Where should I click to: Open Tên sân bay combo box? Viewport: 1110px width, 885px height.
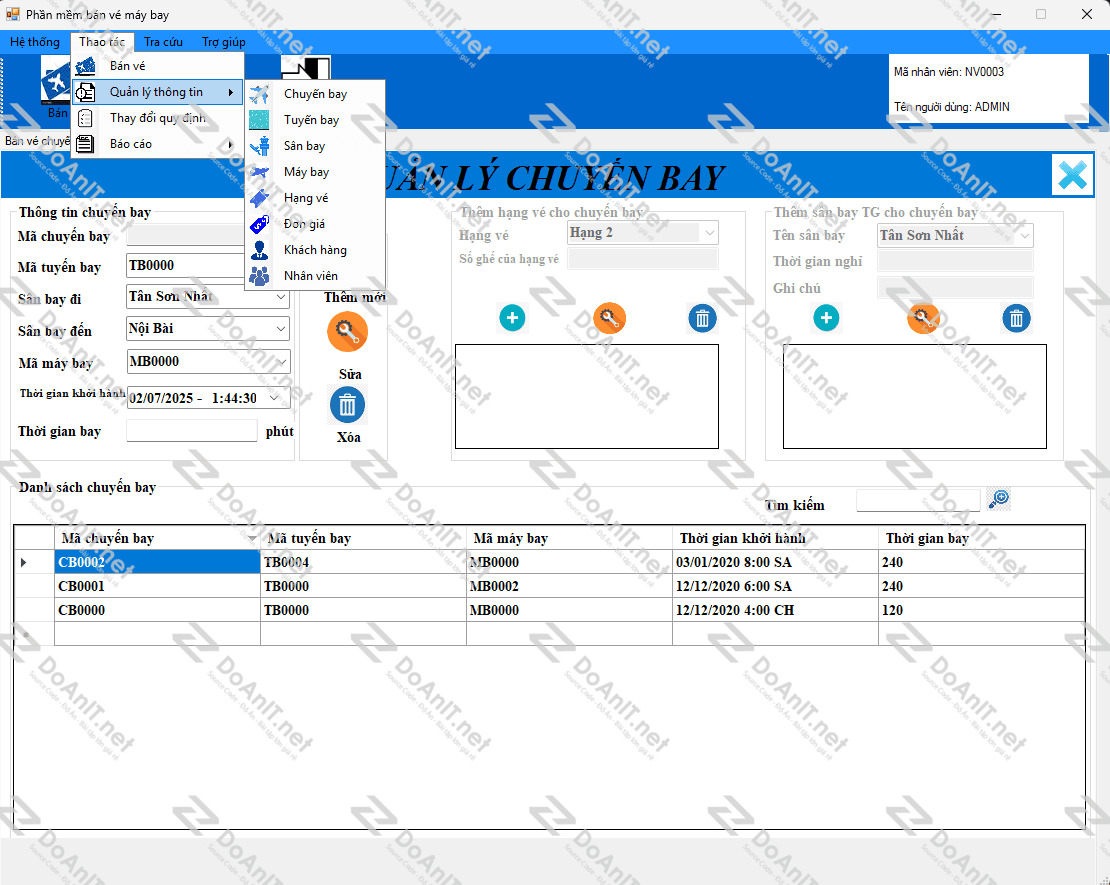tap(1024, 236)
